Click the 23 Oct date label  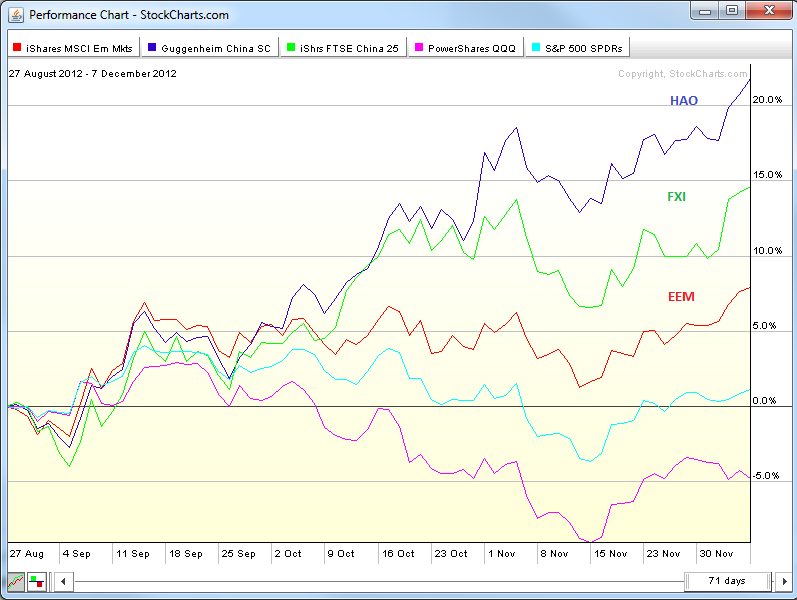click(451, 554)
